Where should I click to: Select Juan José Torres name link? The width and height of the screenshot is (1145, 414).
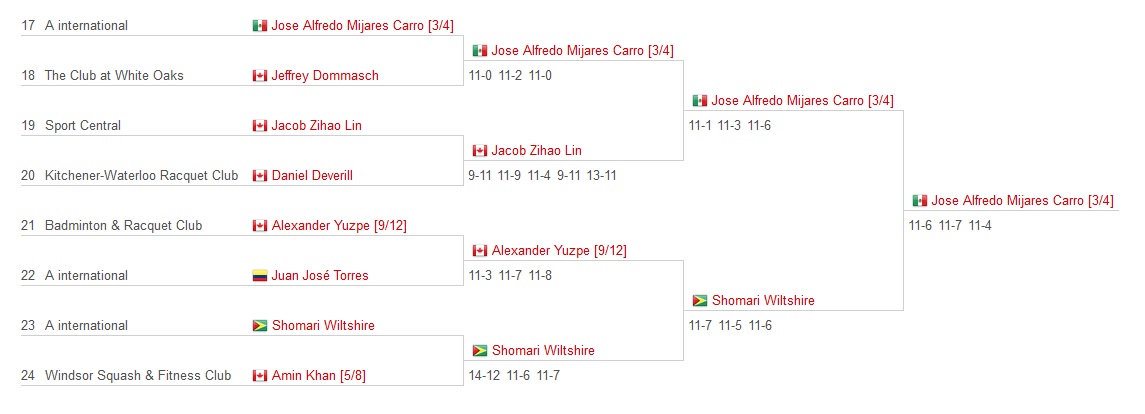coord(320,275)
